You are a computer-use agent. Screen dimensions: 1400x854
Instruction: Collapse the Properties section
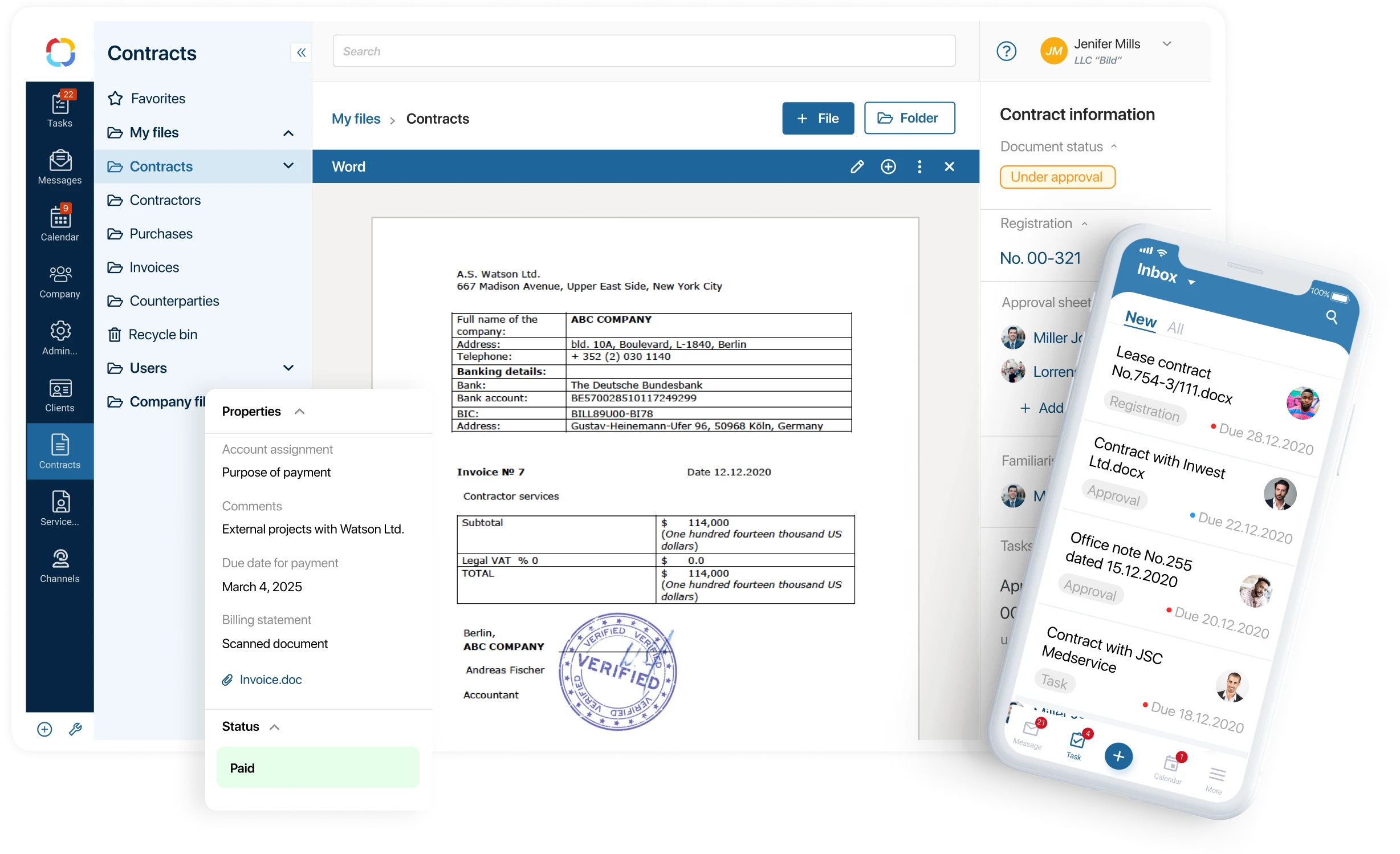[300, 412]
